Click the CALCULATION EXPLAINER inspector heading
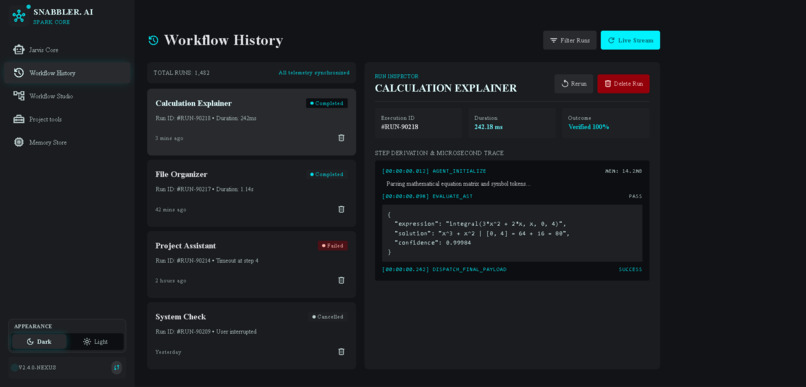This screenshot has height=387, width=806. [446, 88]
